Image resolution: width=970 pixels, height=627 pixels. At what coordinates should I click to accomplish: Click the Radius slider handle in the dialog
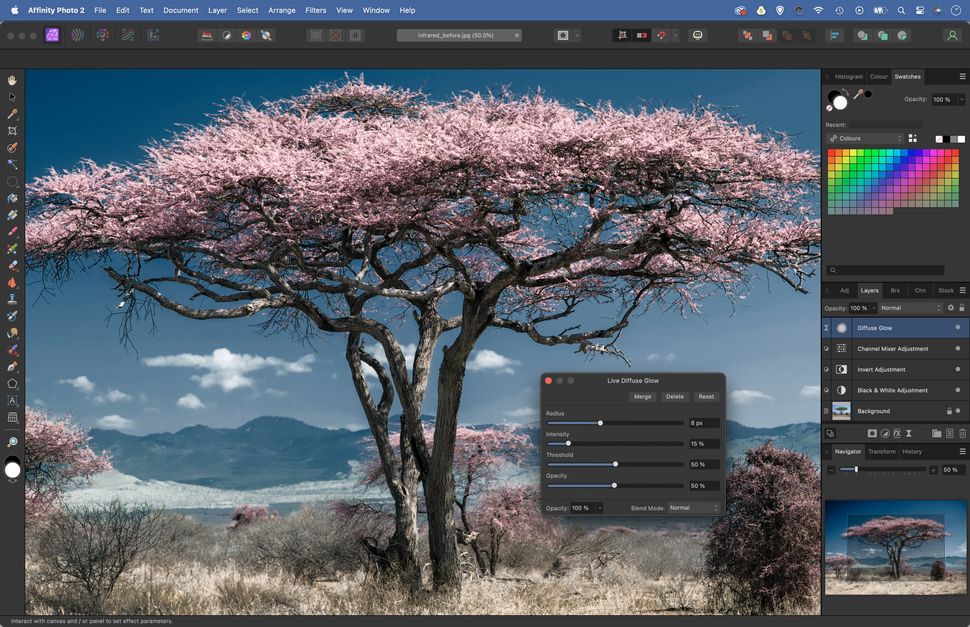tap(600, 423)
